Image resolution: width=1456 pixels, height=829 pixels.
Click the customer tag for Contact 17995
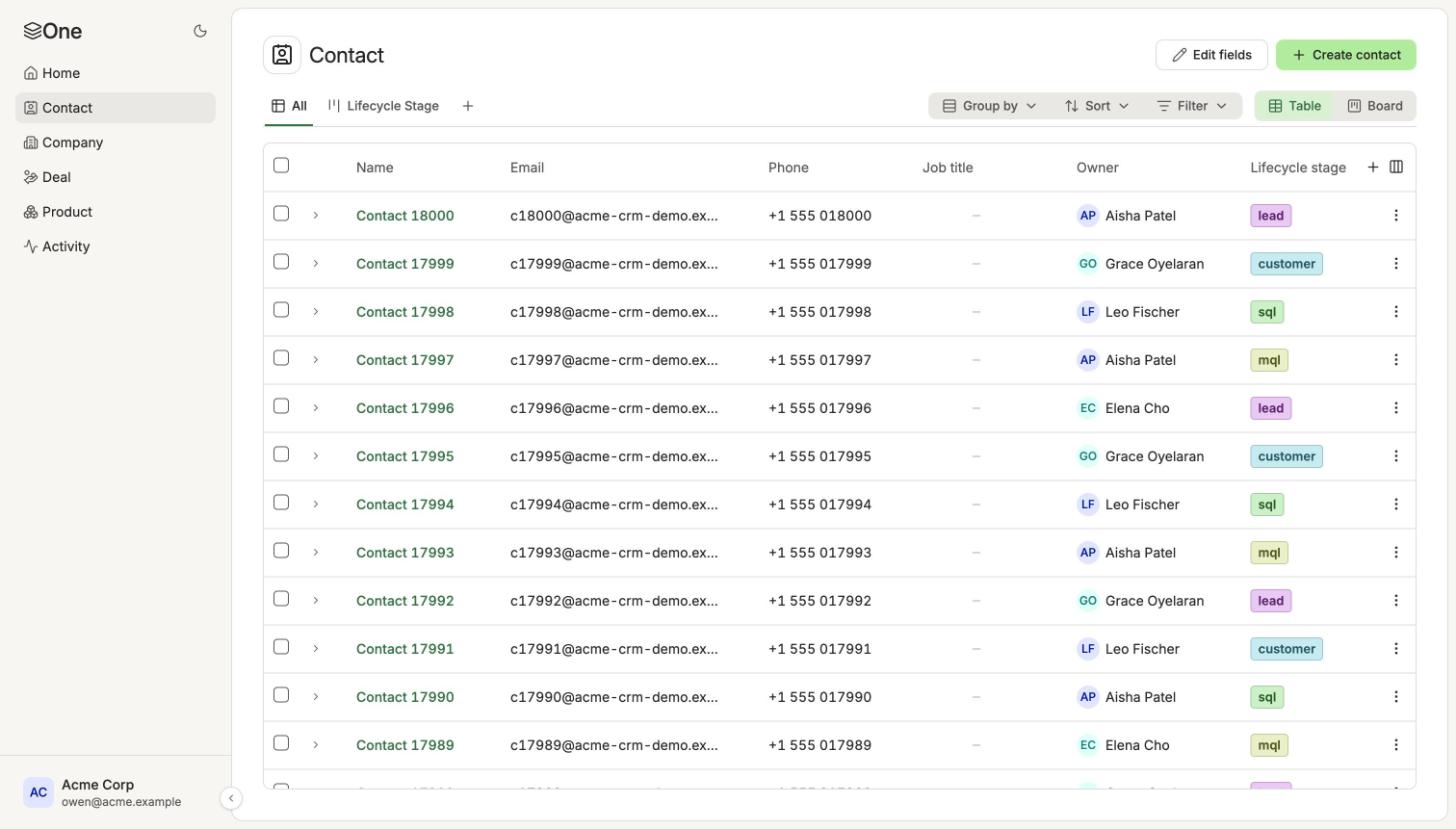pos(1286,456)
